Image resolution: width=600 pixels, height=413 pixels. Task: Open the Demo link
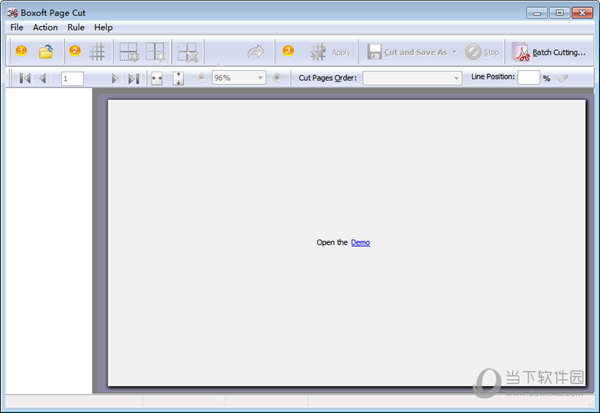[x=360, y=243]
